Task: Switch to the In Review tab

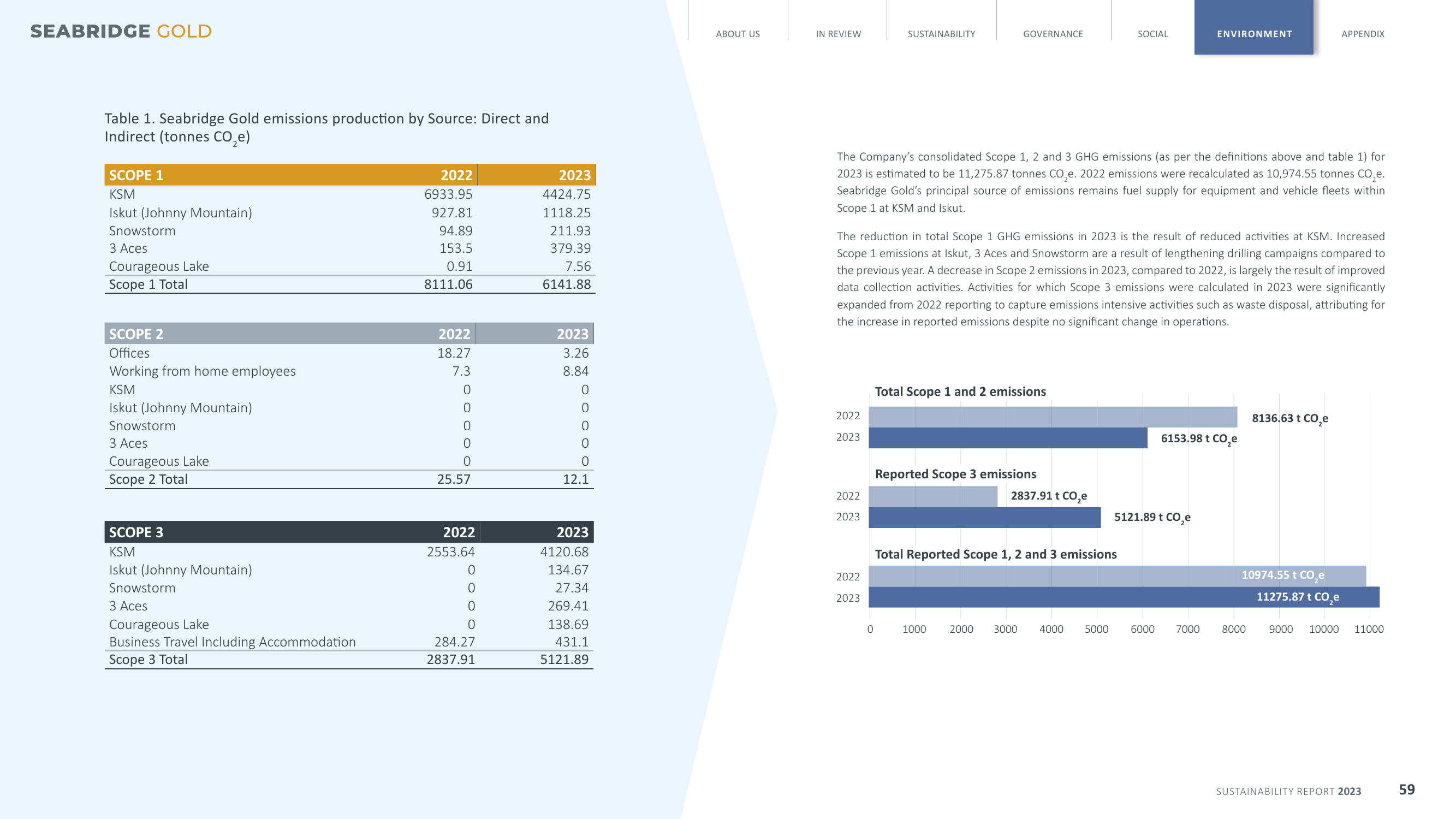Action: coord(838,34)
